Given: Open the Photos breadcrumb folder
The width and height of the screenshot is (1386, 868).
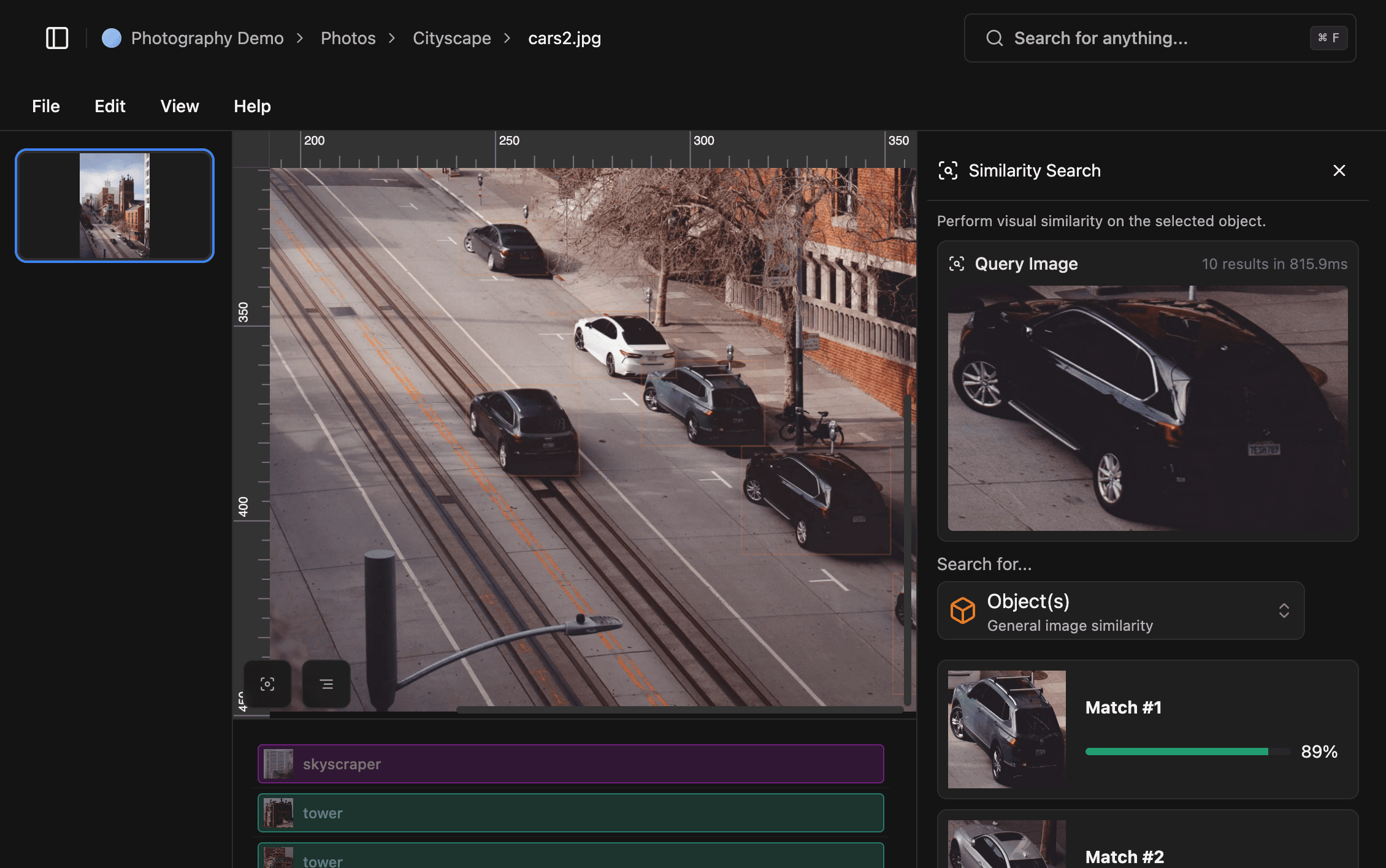Looking at the screenshot, I should click(x=348, y=38).
